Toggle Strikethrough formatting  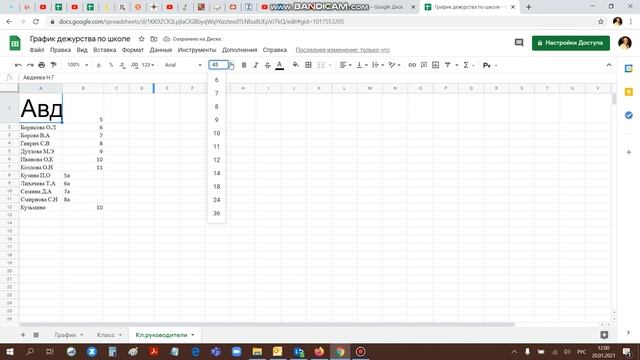pos(267,65)
